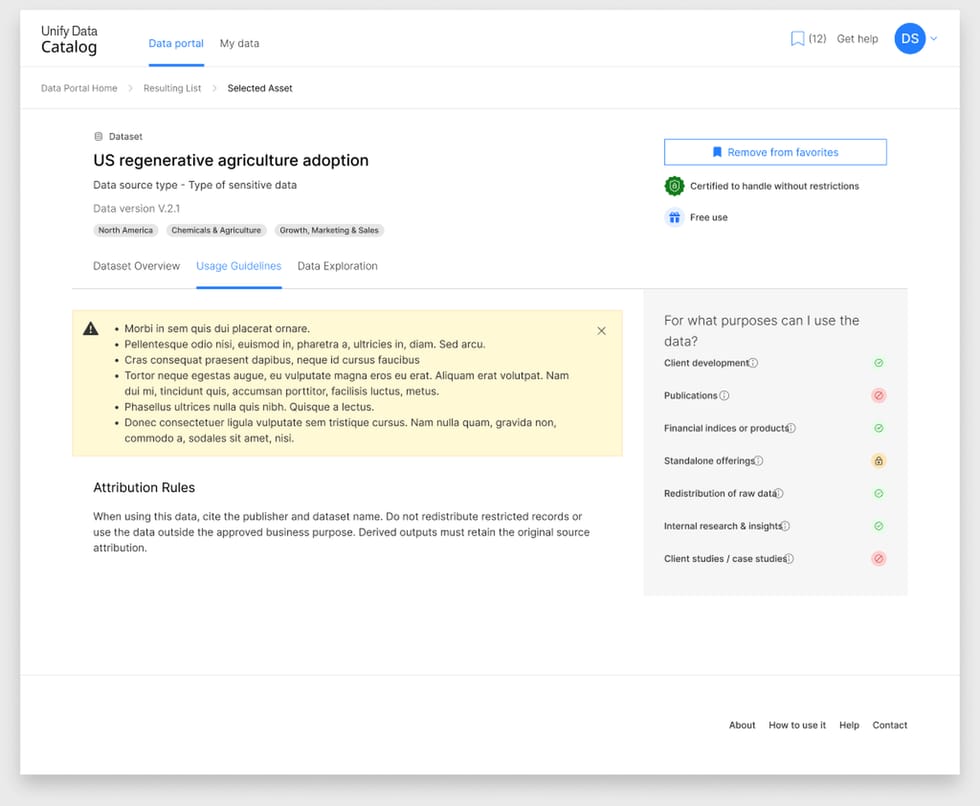Click Remove from favorites button
Viewport: 980px width, 806px height.
[775, 152]
